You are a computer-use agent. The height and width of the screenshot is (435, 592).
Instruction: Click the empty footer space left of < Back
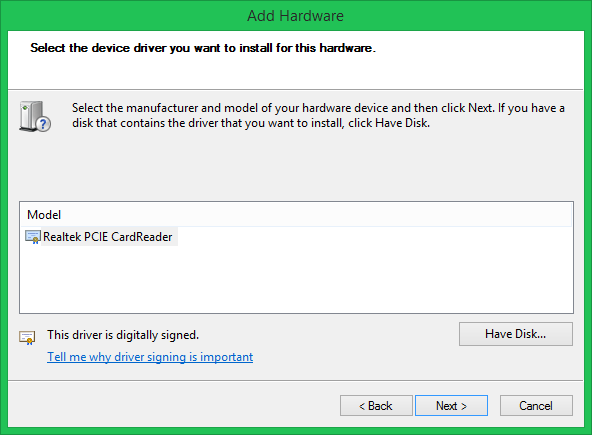point(174,406)
